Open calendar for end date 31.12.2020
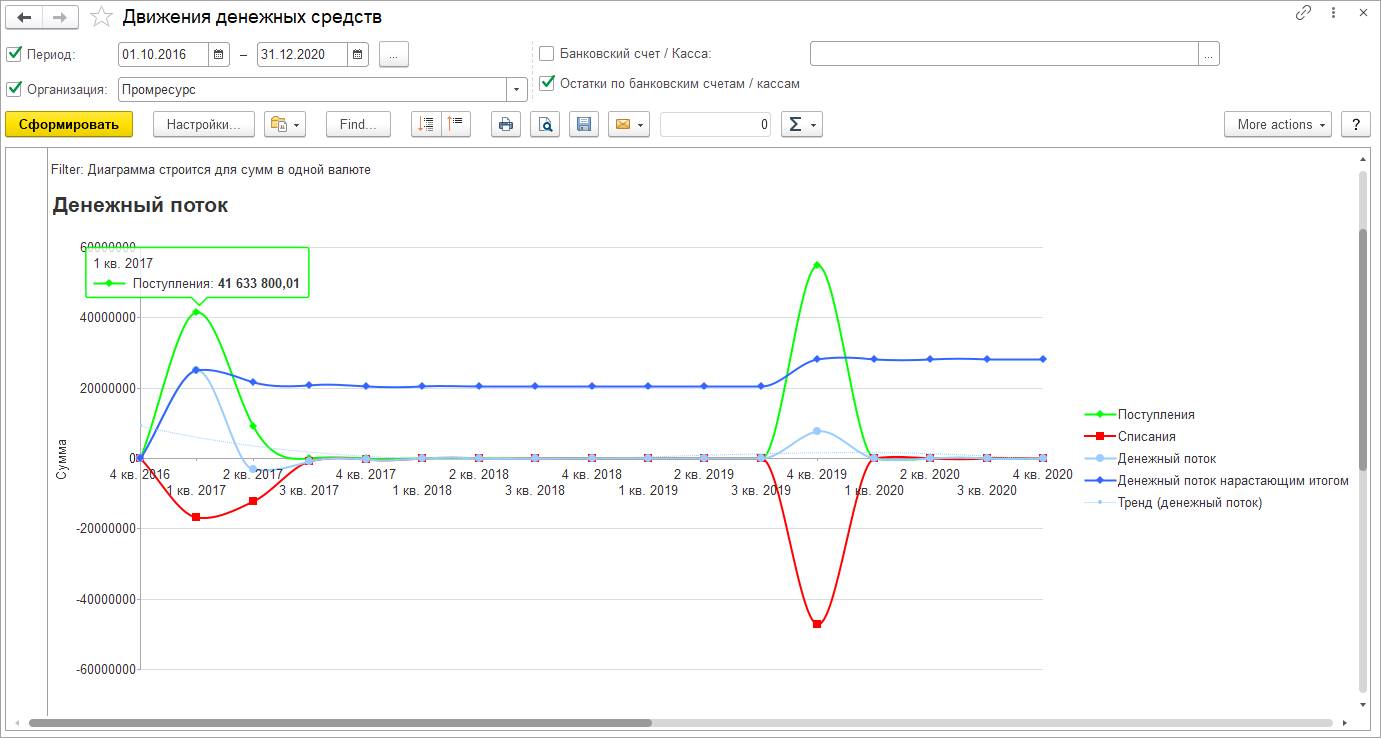 [358, 54]
